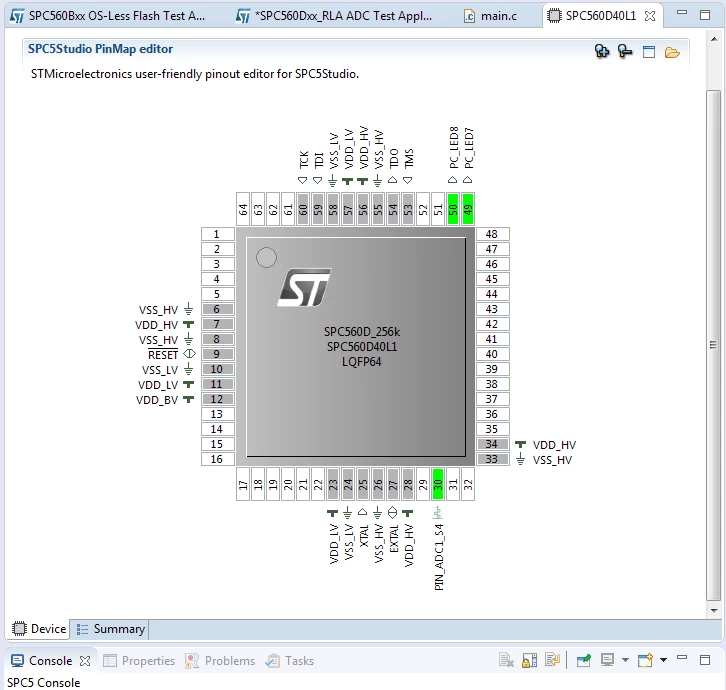The image size is (726, 690).
Task: Click the input arrow above pin 60 TCK
Action: click(x=303, y=180)
